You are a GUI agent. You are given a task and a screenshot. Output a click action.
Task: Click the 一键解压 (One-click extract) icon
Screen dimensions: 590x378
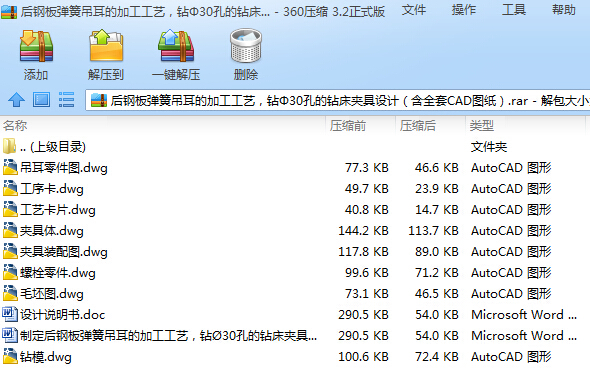click(176, 46)
